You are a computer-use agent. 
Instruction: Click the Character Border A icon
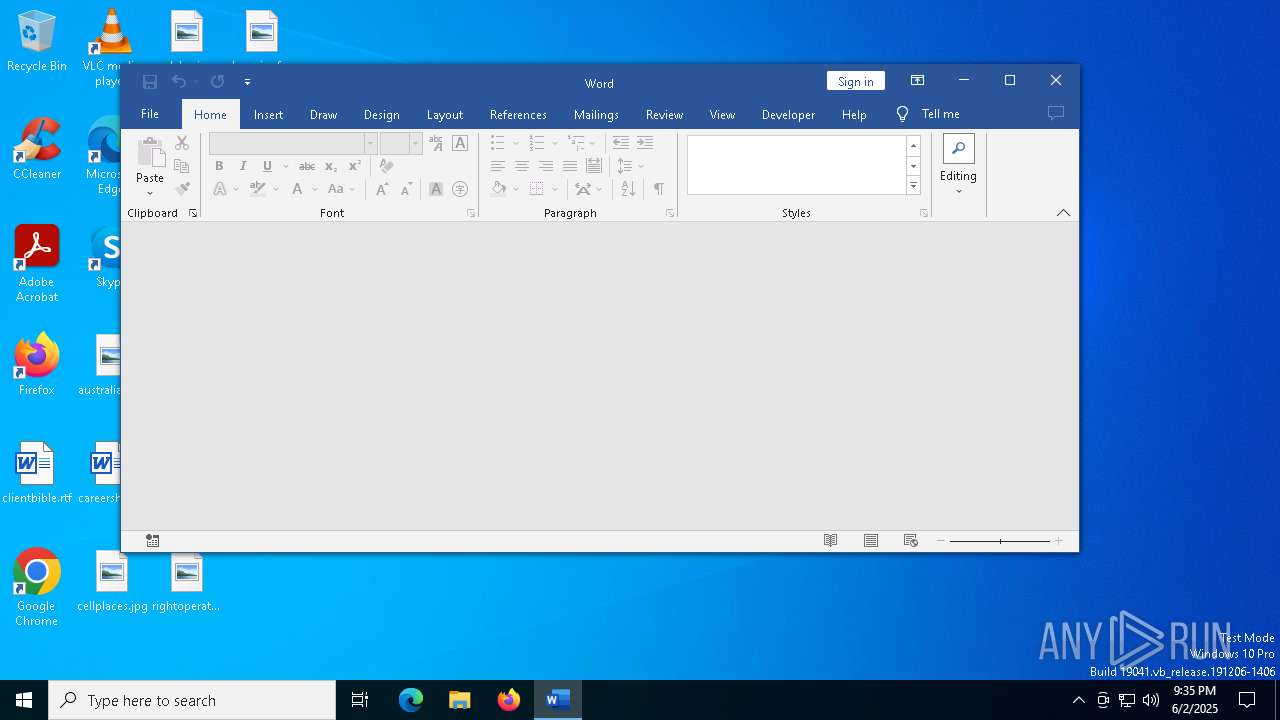tap(460, 143)
